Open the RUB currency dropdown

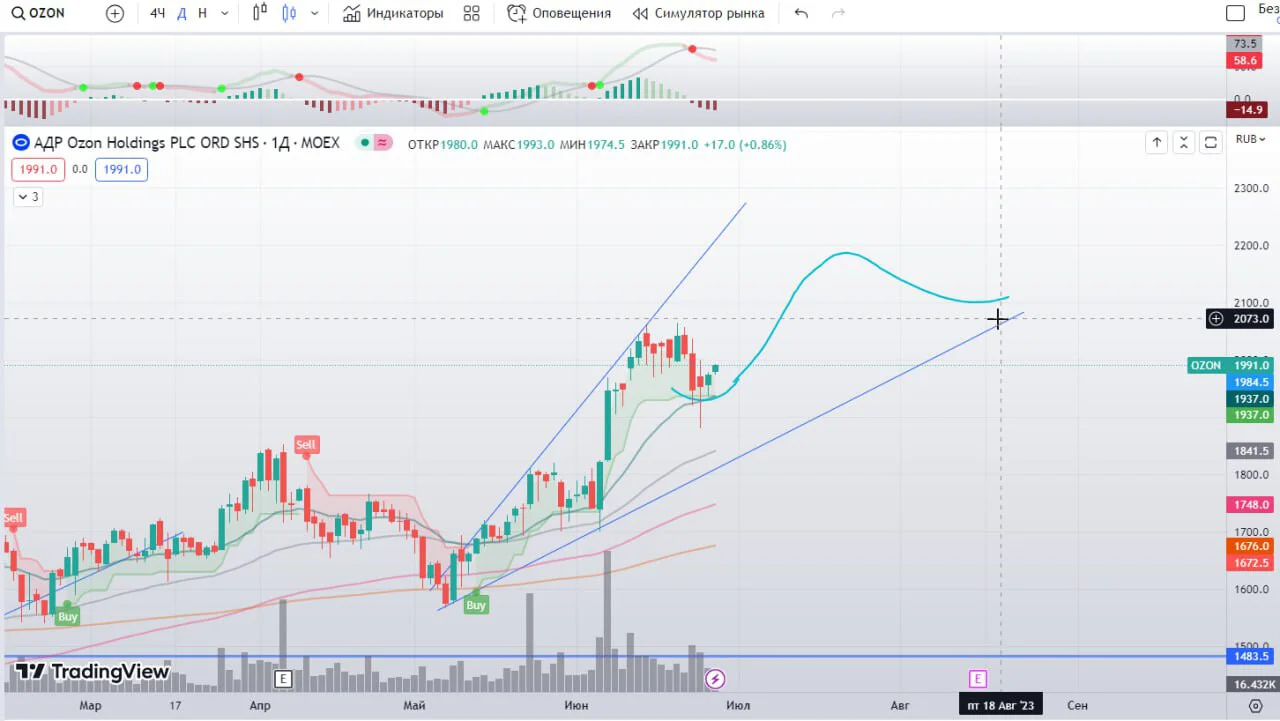[1251, 140]
